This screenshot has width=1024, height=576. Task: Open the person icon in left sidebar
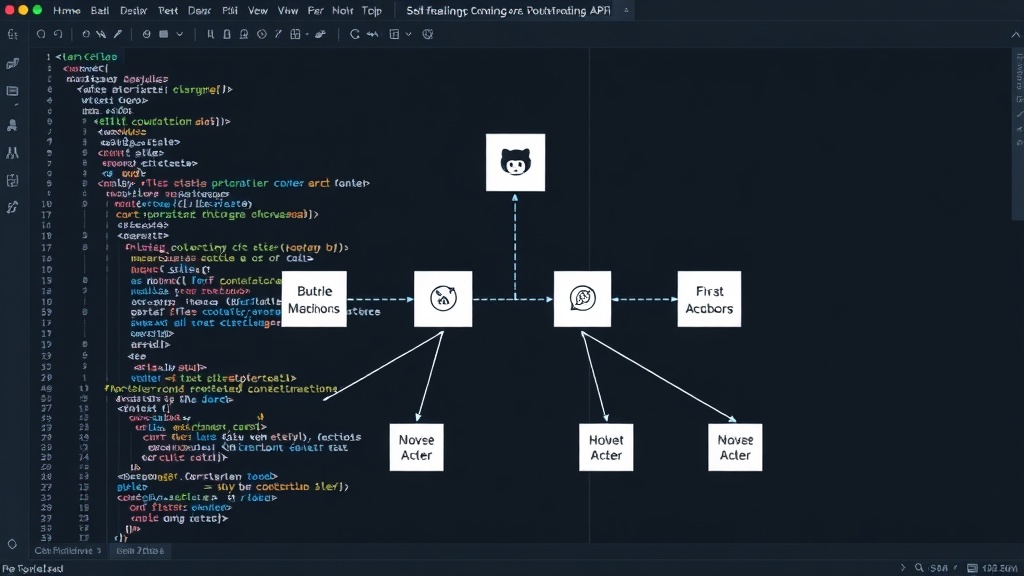point(12,125)
